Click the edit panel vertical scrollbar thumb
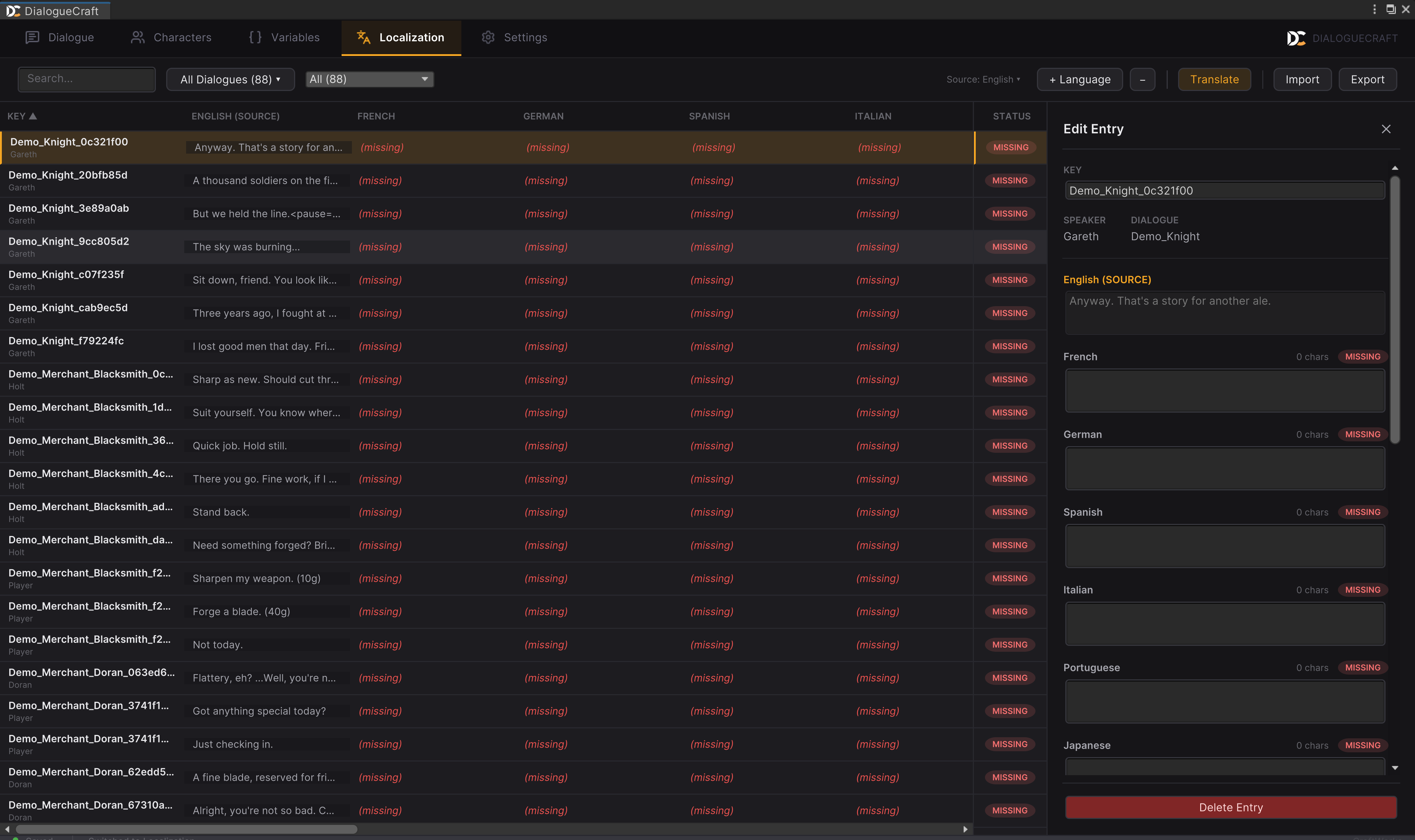 coord(1395,309)
